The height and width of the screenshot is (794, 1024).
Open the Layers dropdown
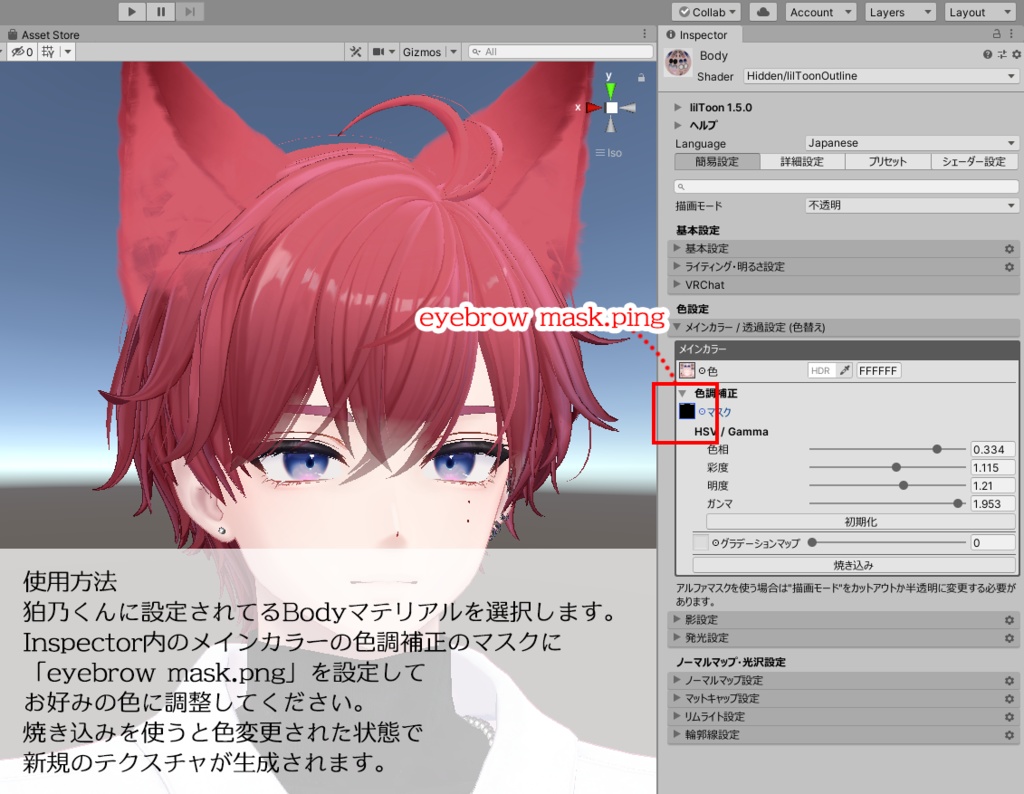899,12
